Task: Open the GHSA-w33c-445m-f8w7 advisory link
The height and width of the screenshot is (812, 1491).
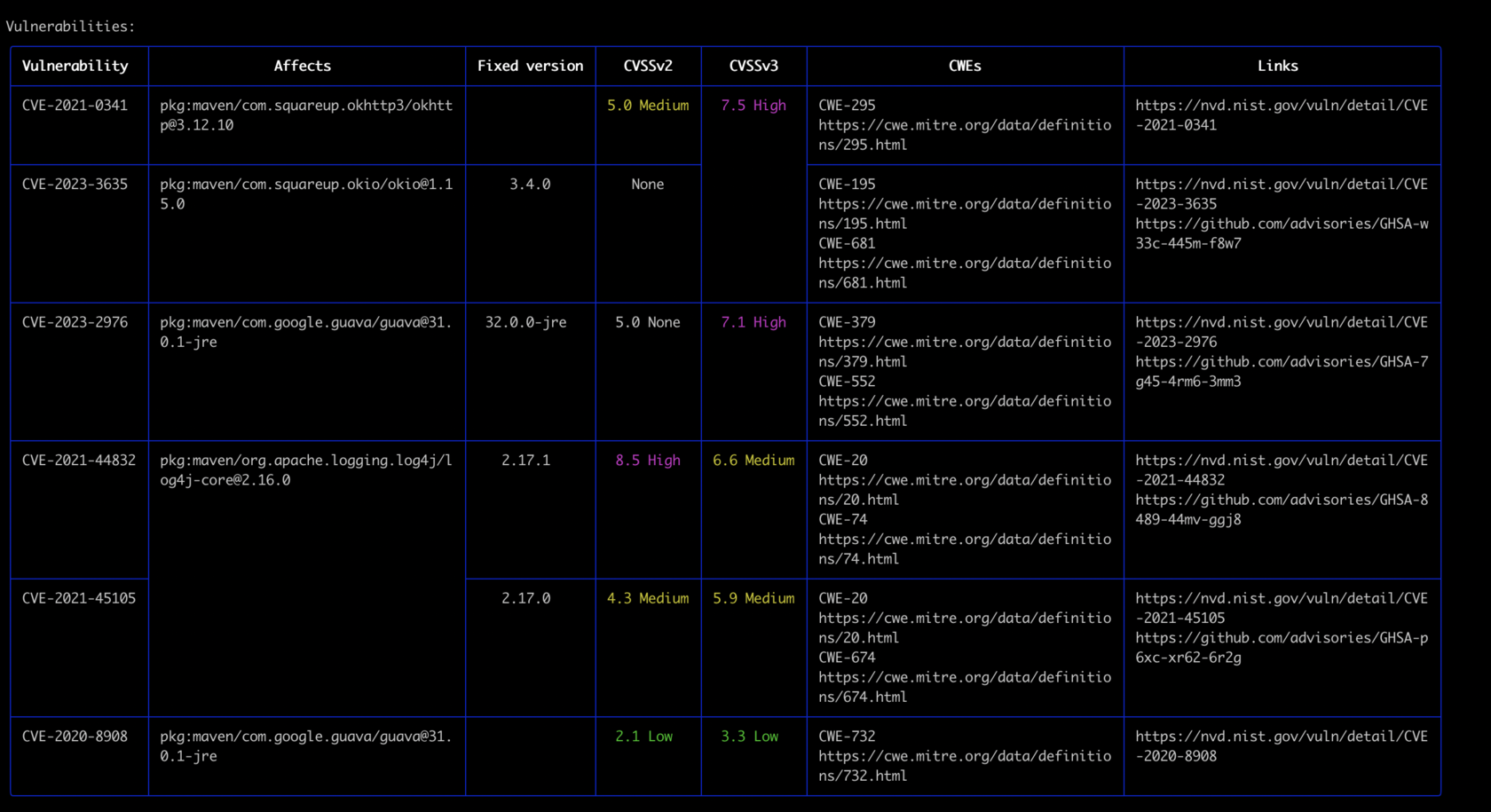Action: [x=1282, y=233]
